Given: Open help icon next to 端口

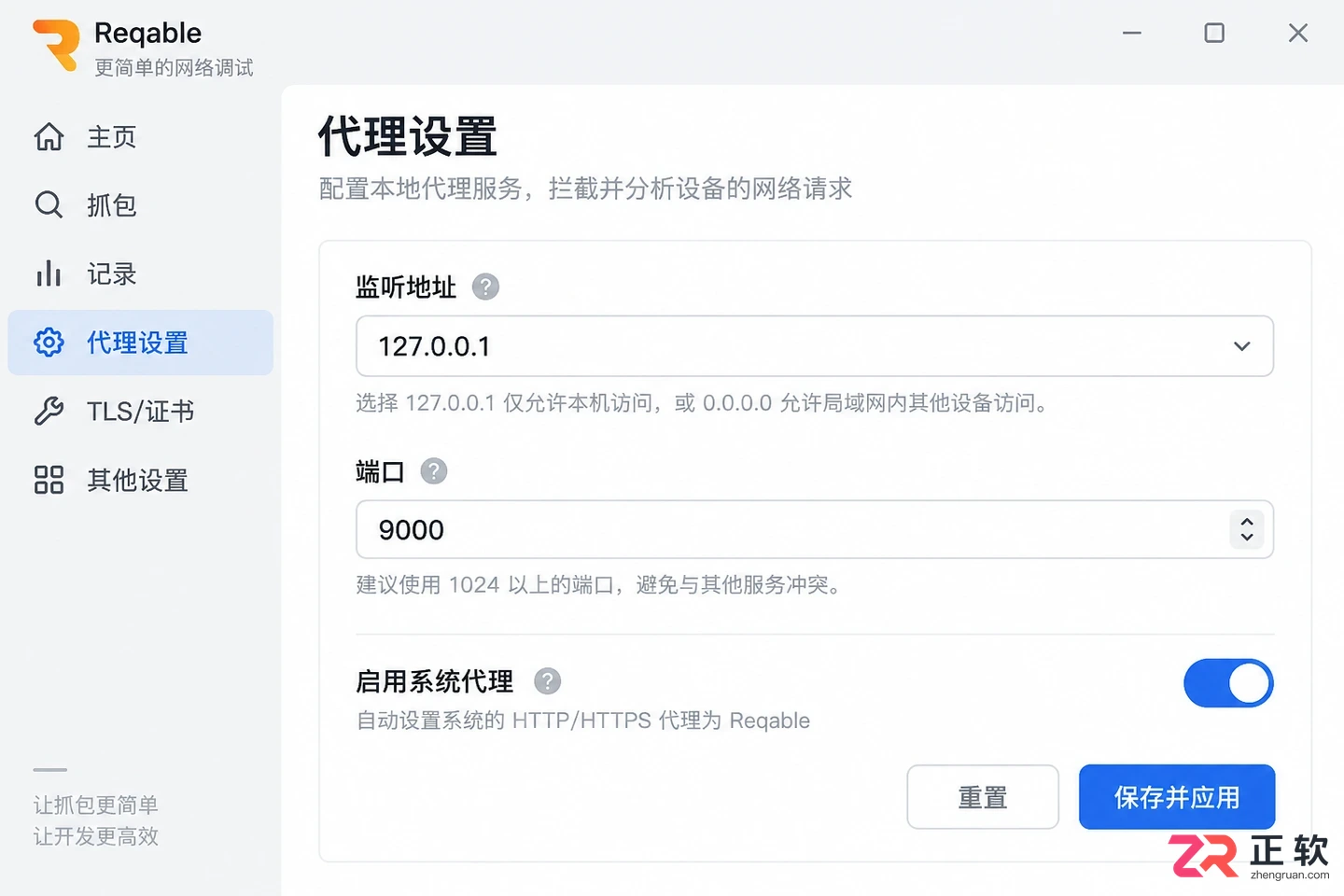Looking at the screenshot, I should (x=434, y=471).
